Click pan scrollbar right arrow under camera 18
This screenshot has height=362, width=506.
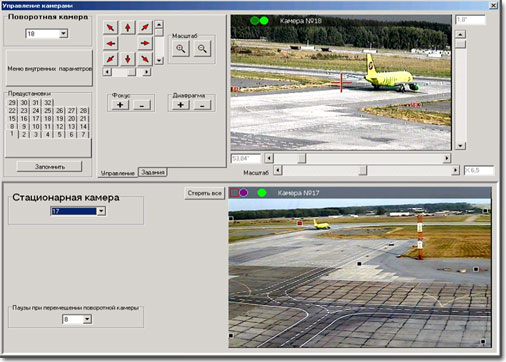pos(447,158)
